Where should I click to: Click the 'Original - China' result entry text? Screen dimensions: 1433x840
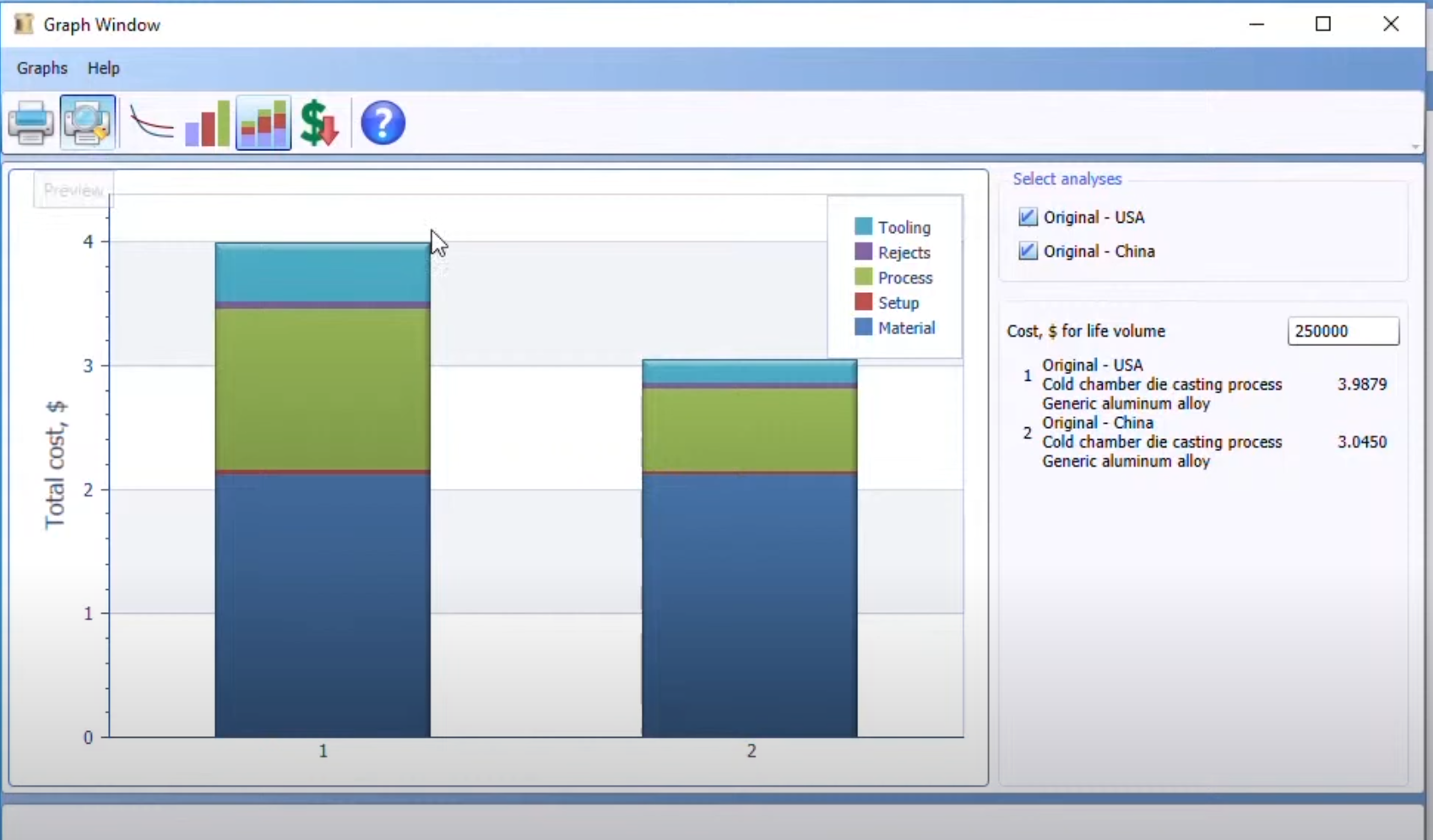click(x=1098, y=422)
